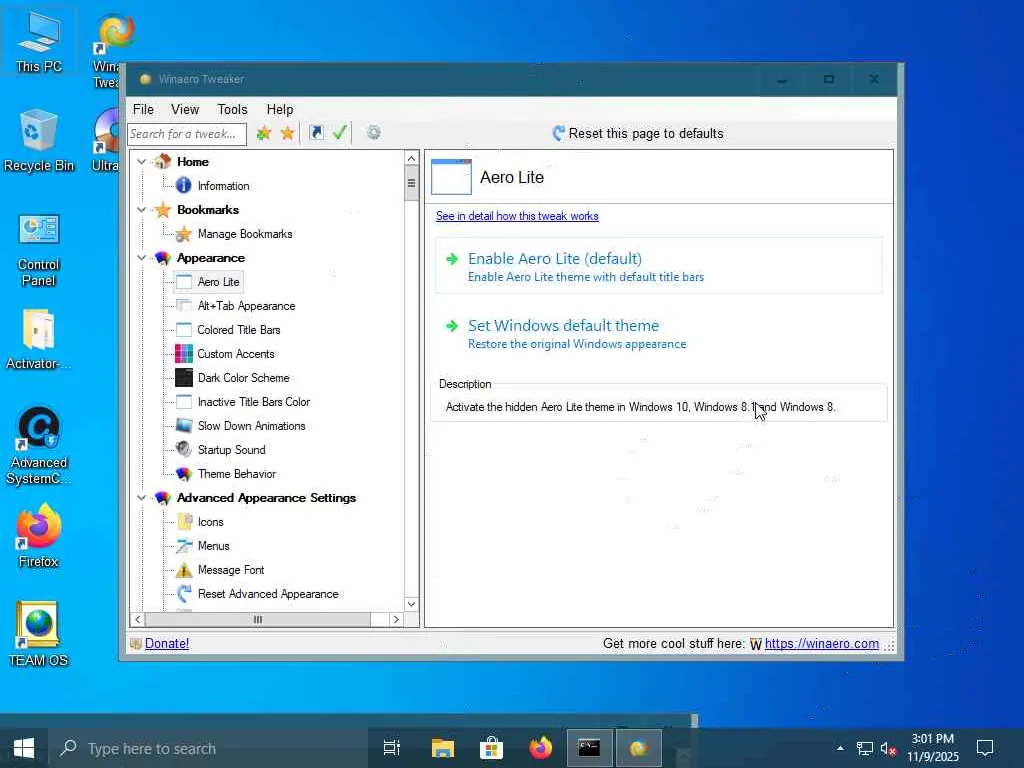
Task: Click the Dark Color Scheme black icon
Action: click(x=184, y=377)
